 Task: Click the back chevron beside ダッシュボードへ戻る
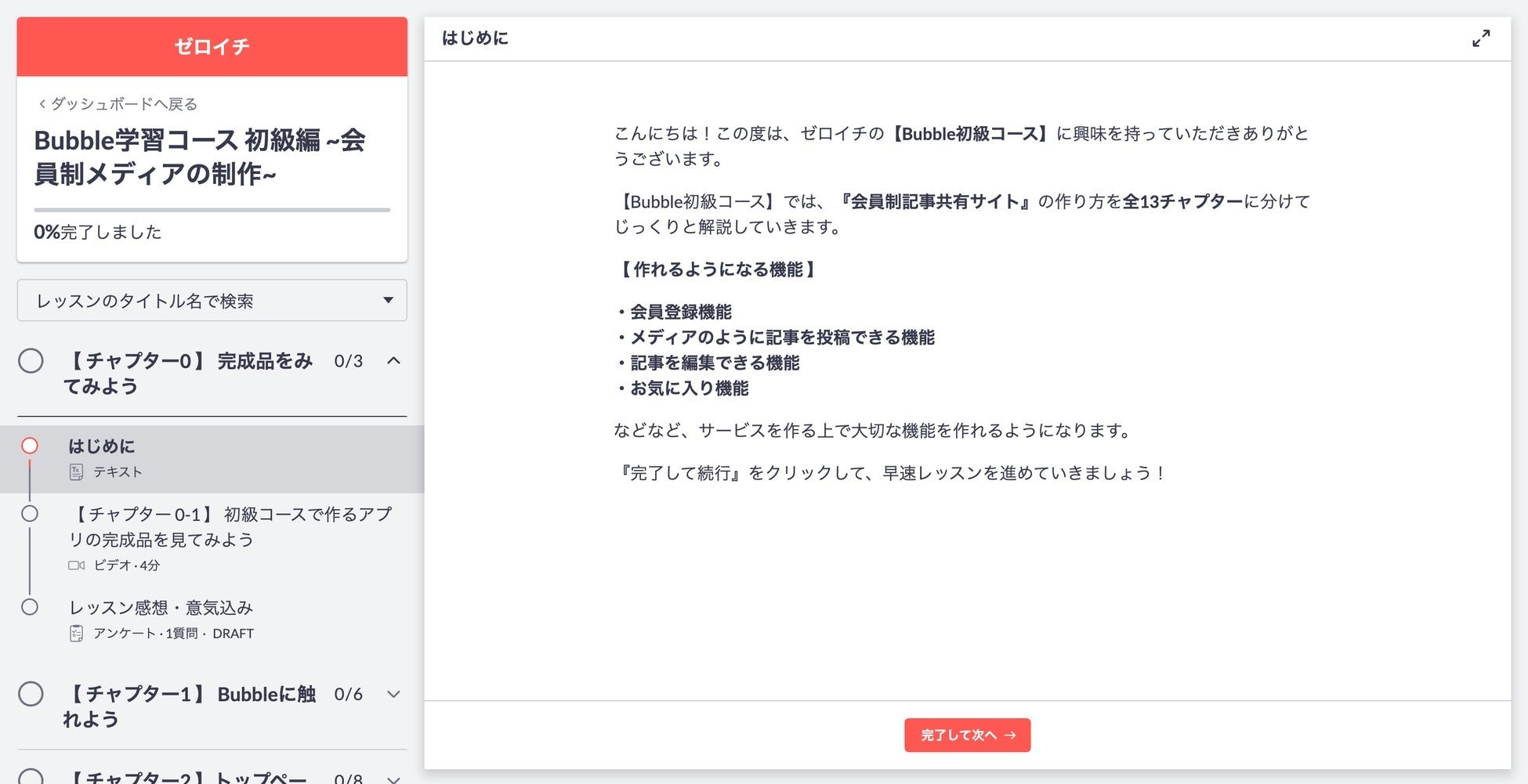click(42, 104)
